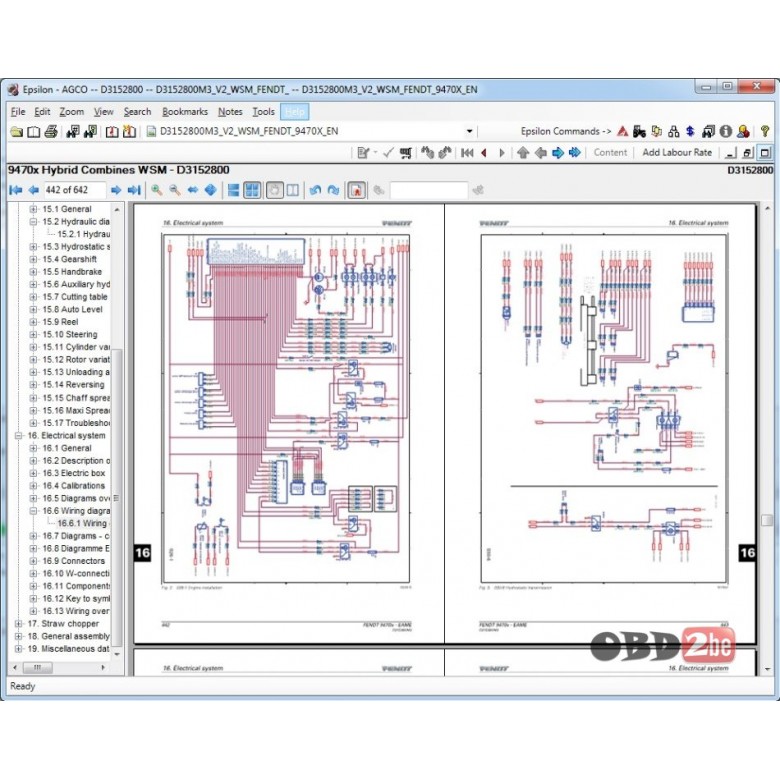Toggle the hand pan tool
The height and width of the screenshot is (780, 780).
[x=275, y=190]
